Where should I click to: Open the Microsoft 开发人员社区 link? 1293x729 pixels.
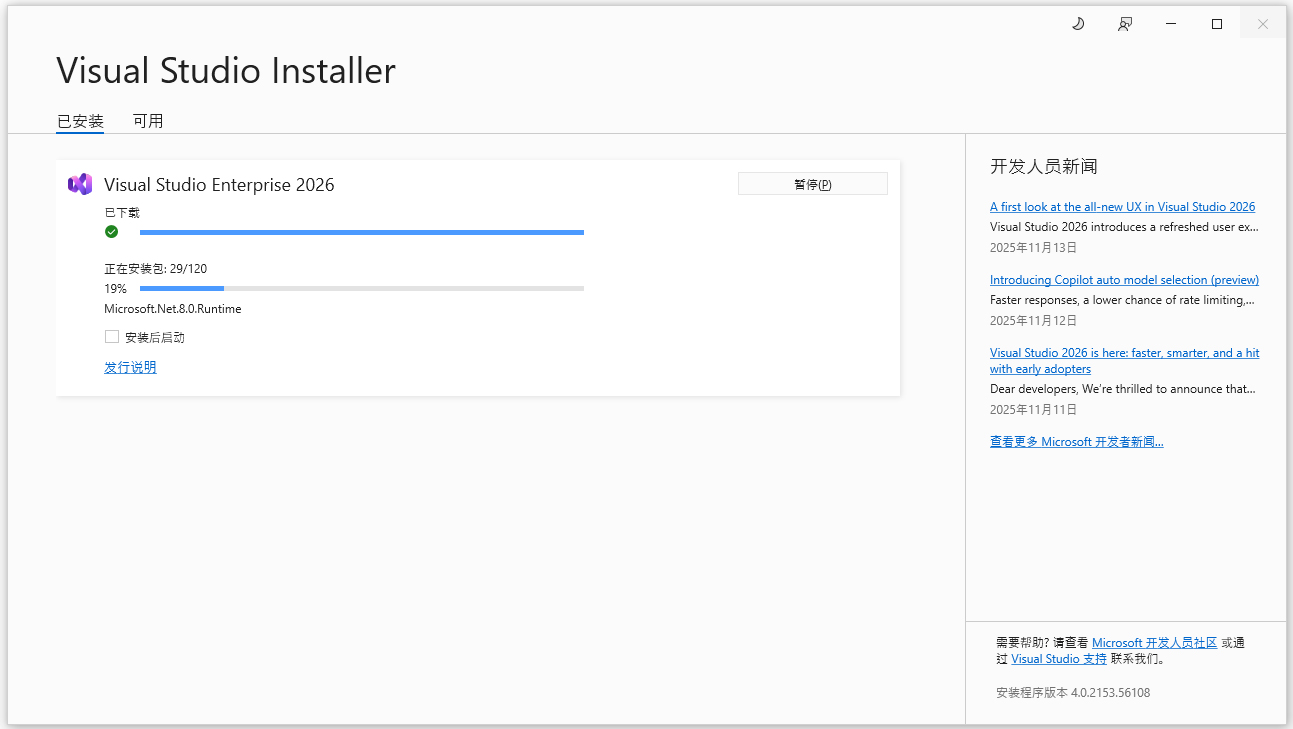(x=1154, y=643)
